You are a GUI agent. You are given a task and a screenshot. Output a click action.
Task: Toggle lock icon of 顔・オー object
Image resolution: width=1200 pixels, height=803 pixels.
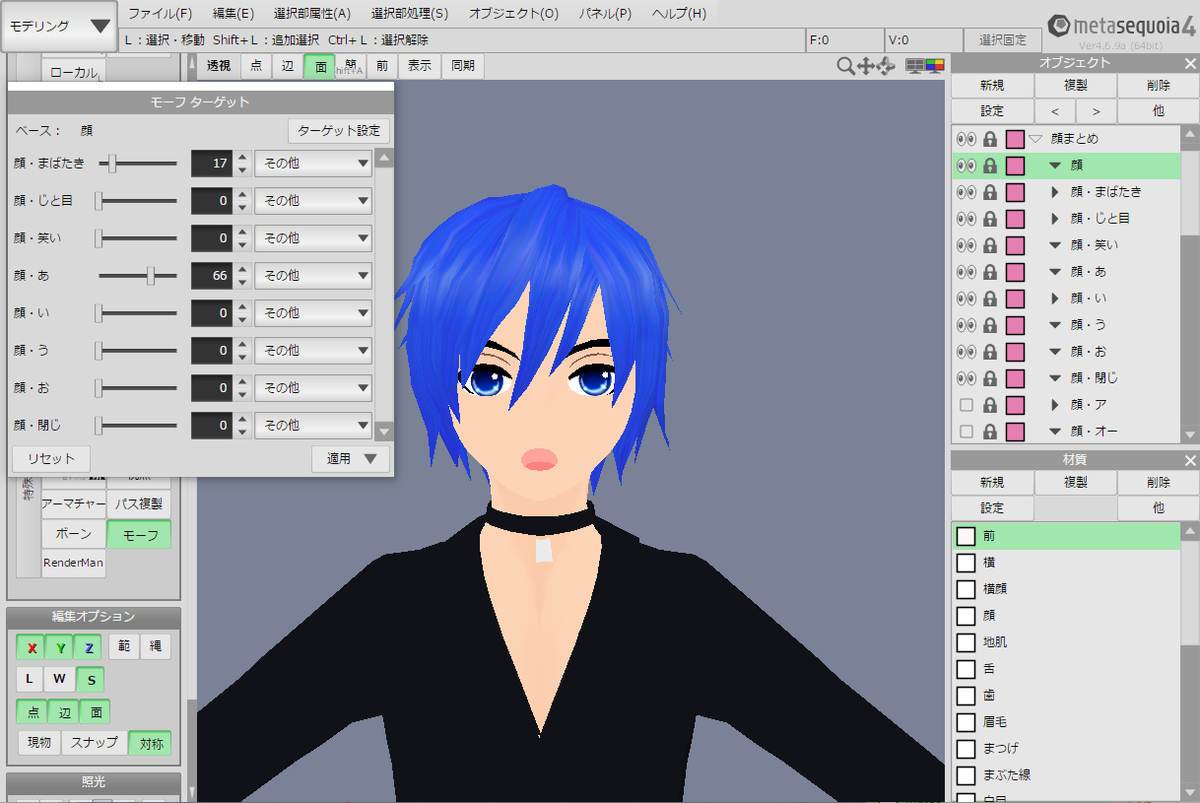point(990,432)
